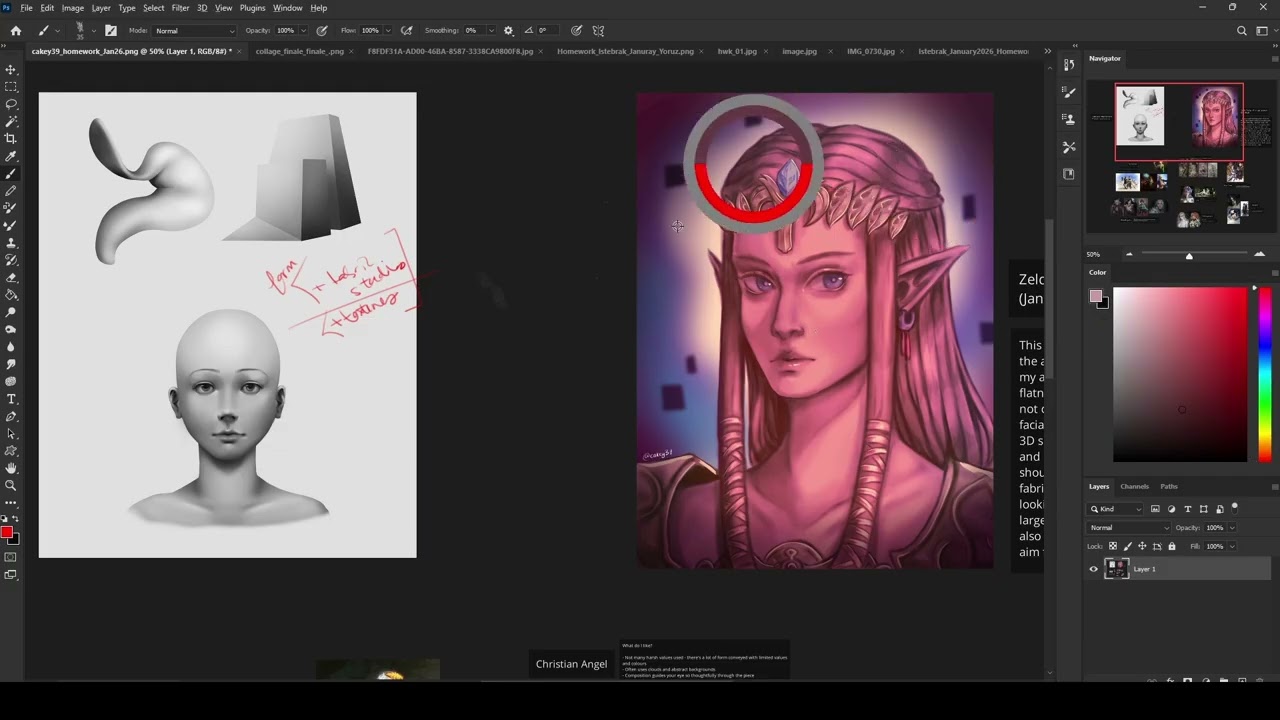Open the Window menu
Screen dimensions: 1280x720
click(287, 8)
